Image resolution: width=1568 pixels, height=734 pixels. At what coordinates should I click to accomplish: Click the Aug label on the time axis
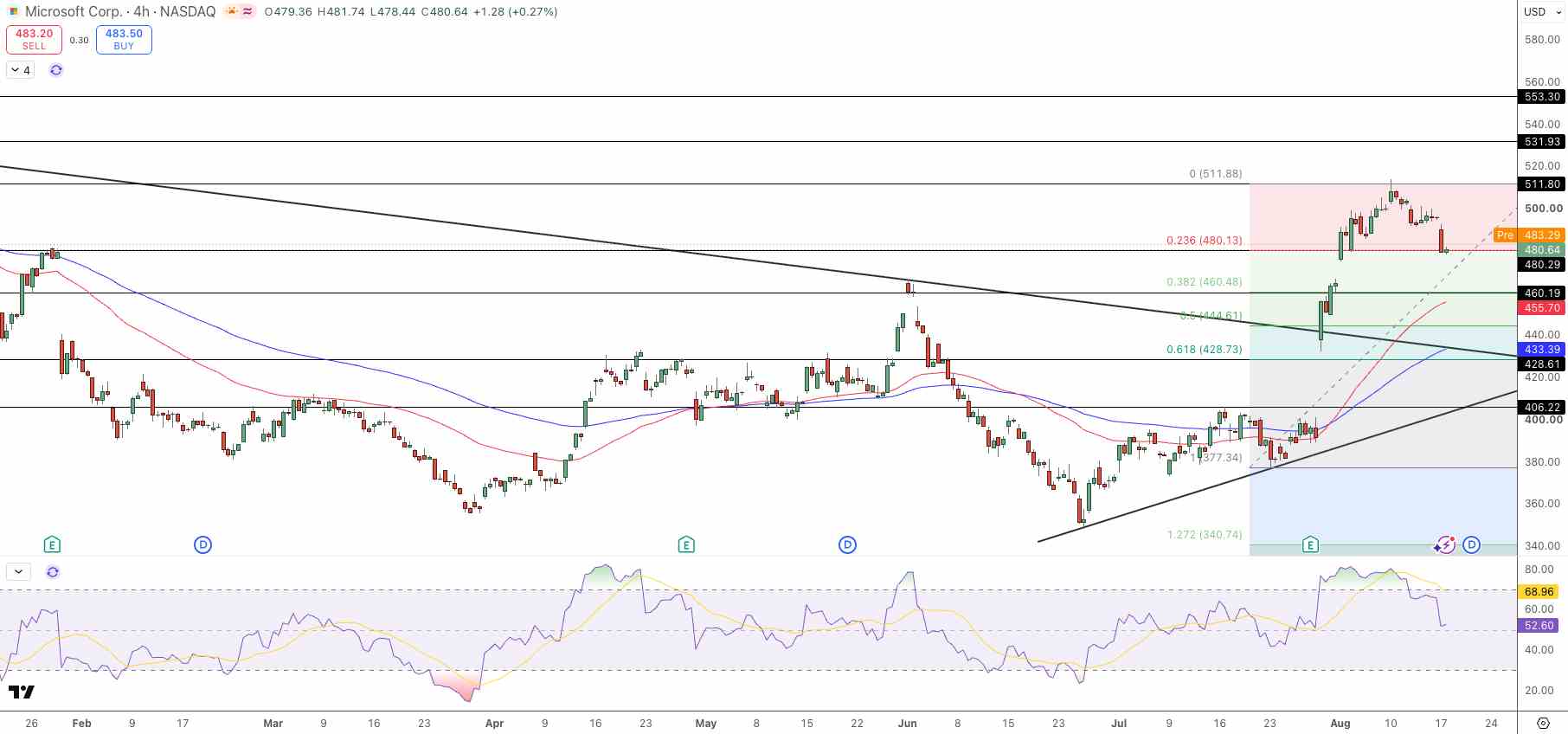click(x=1340, y=724)
